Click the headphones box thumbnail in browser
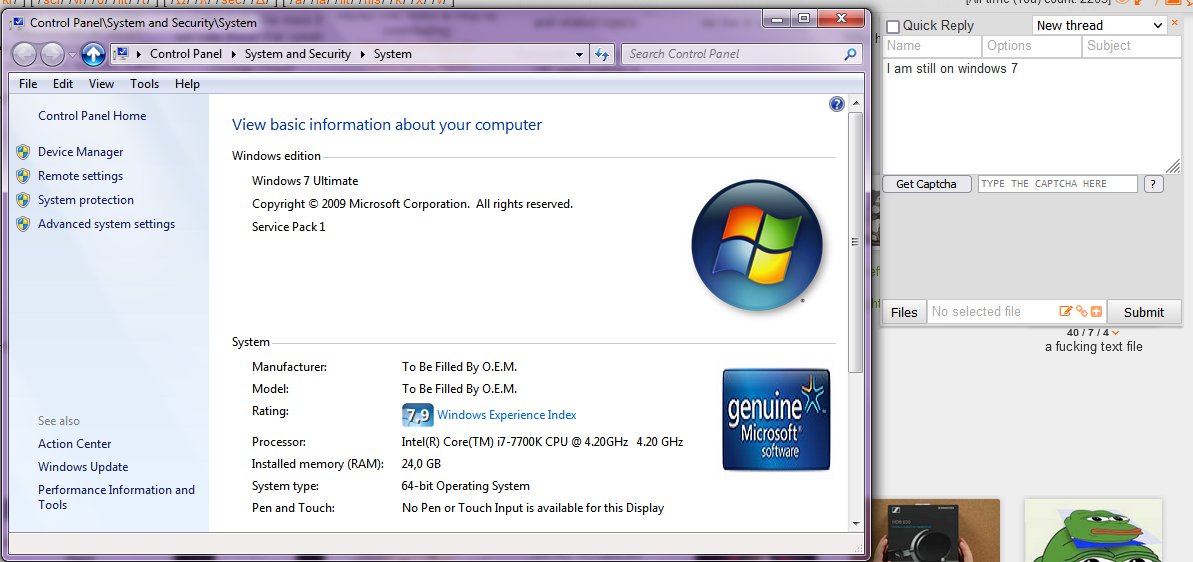Screen dimensions: 1193x562 click(x=935, y=530)
